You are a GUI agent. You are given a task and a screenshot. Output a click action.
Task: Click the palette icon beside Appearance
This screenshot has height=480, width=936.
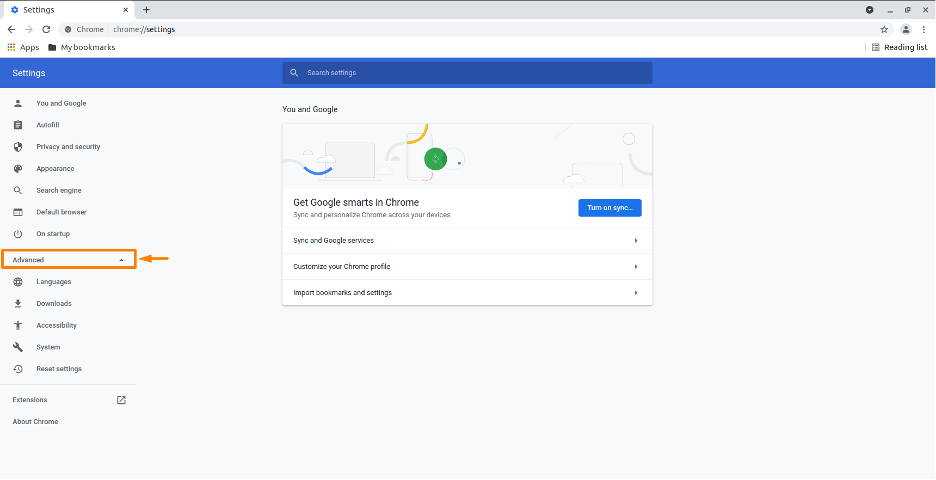(x=18, y=169)
